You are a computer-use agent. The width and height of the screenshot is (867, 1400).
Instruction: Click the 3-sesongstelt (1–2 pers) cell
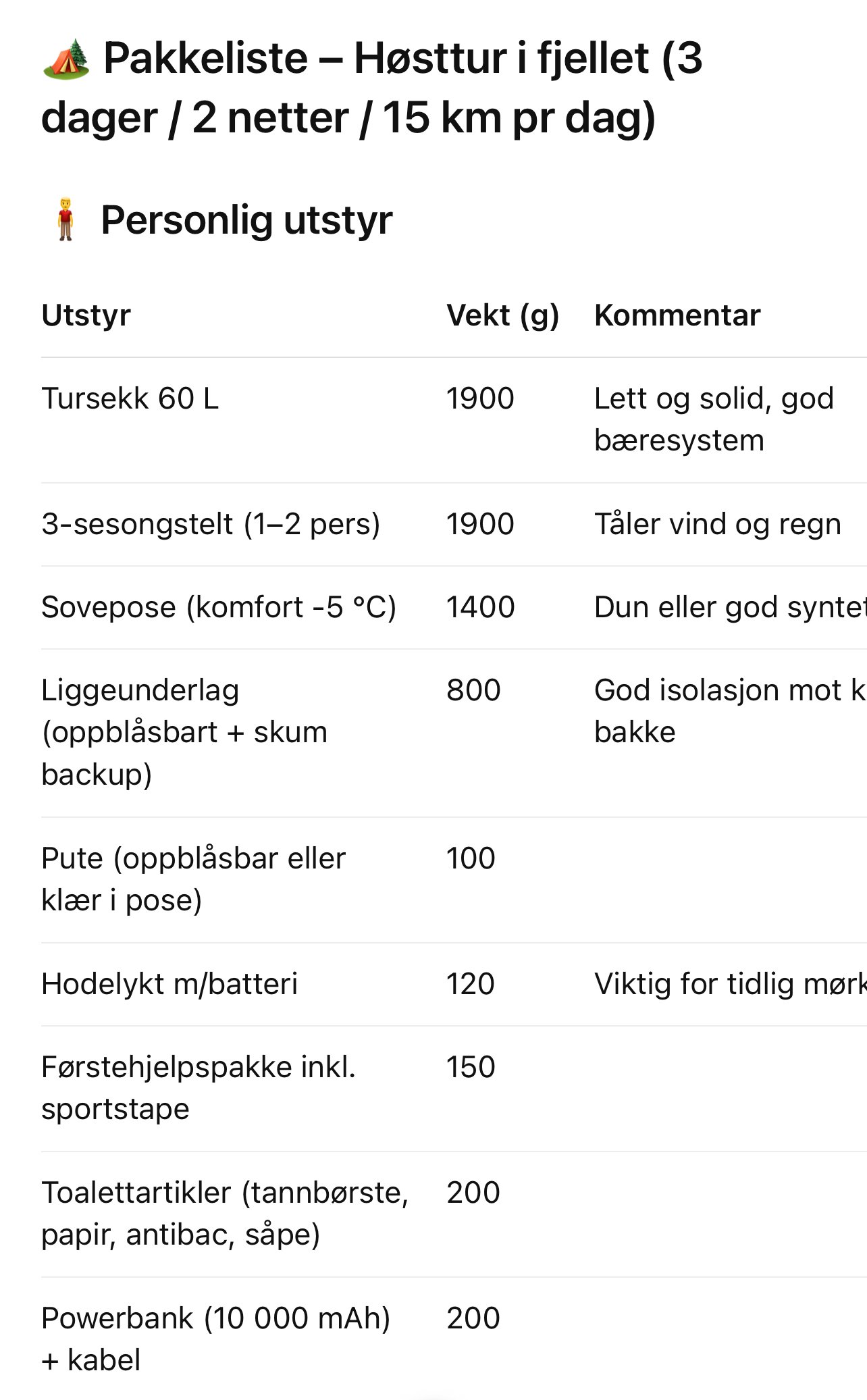tap(211, 524)
